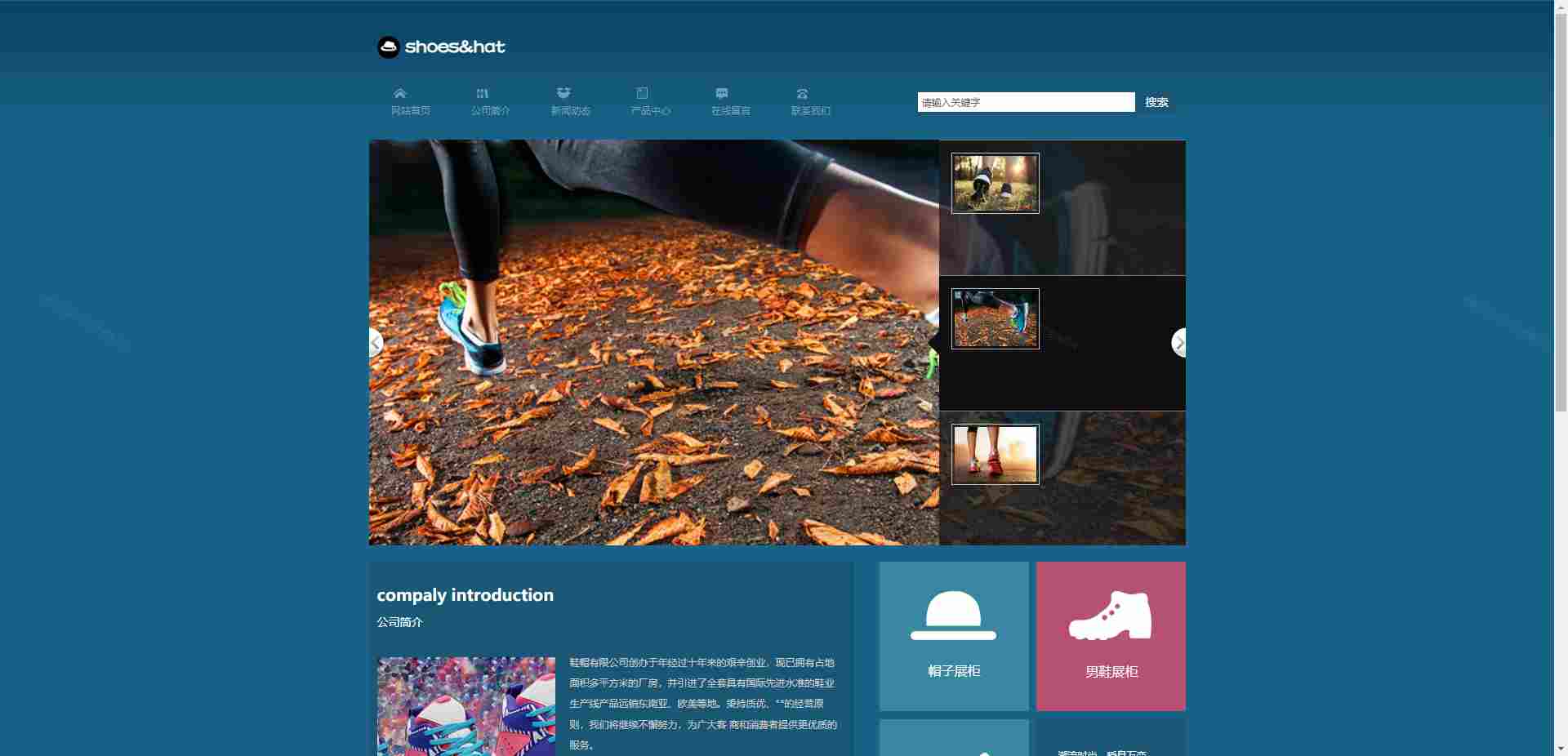1568x756 pixels.
Task: Click the main running banner image
Action: (653, 343)
